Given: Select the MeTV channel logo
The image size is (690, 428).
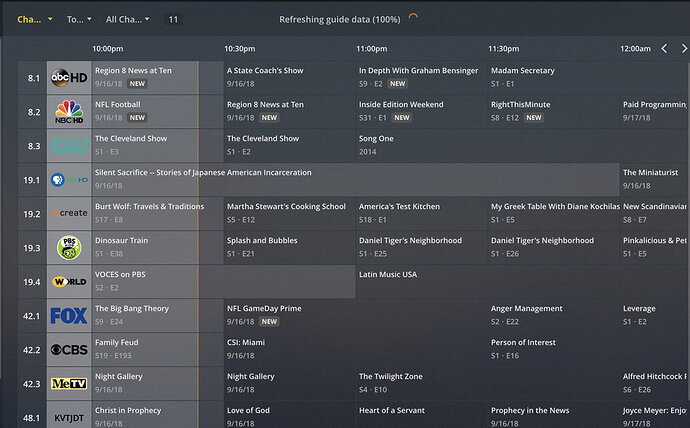Looking at the screenshot, I should pyautogui.click(x=69, y=384).
